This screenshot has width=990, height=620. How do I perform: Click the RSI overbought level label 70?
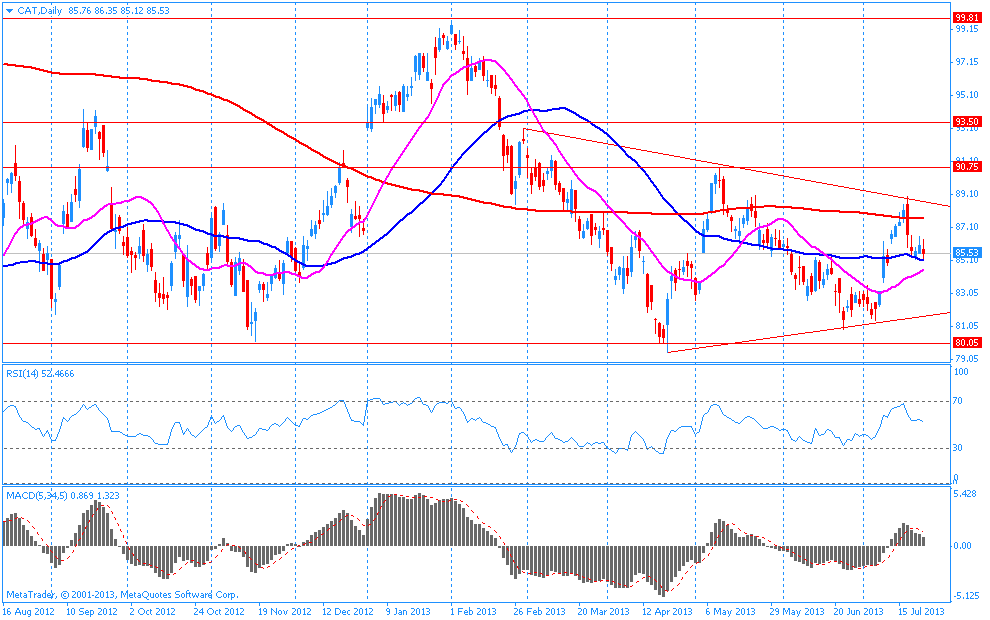958,401
